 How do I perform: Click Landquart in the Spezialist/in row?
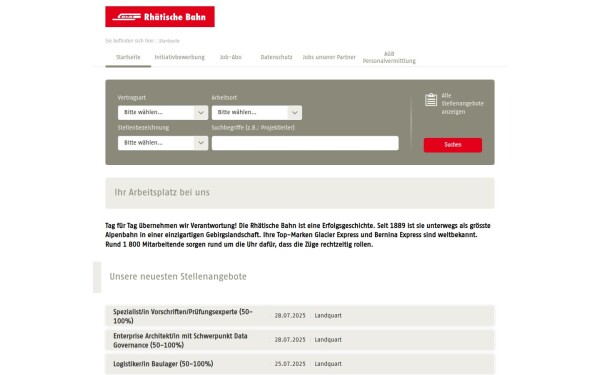328,316
